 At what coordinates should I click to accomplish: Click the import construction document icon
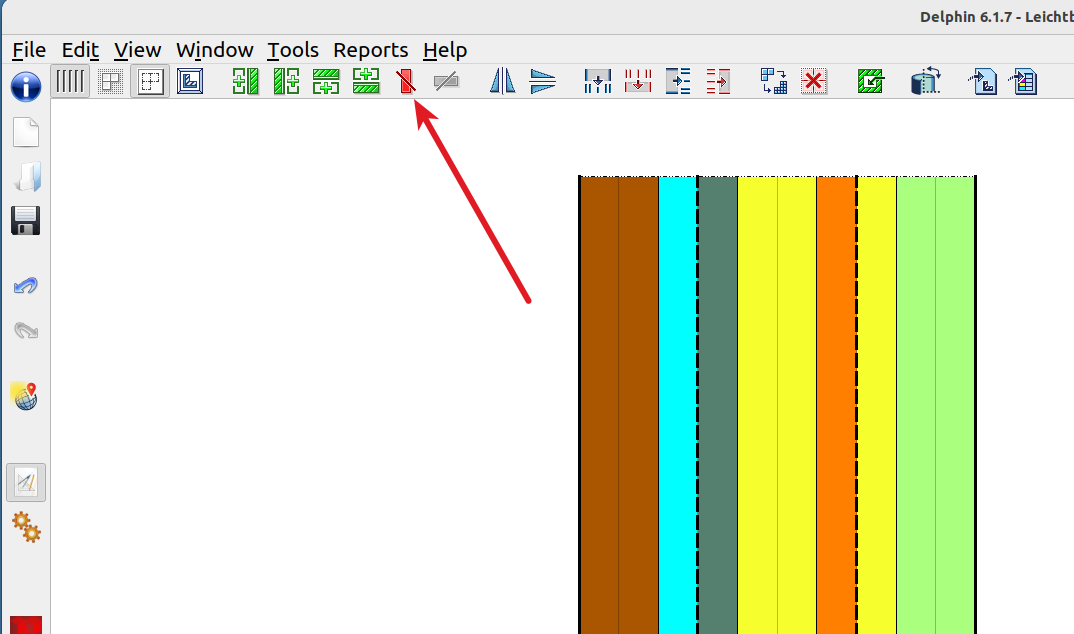pyautogui.click(x=982, y=81)
